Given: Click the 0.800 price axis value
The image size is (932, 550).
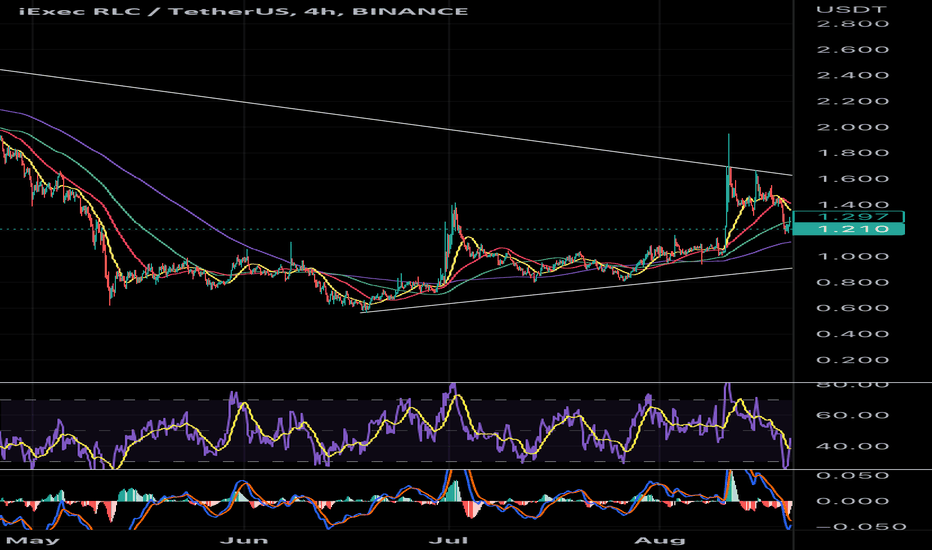Looking at the screenshot, I should [852, 282].
